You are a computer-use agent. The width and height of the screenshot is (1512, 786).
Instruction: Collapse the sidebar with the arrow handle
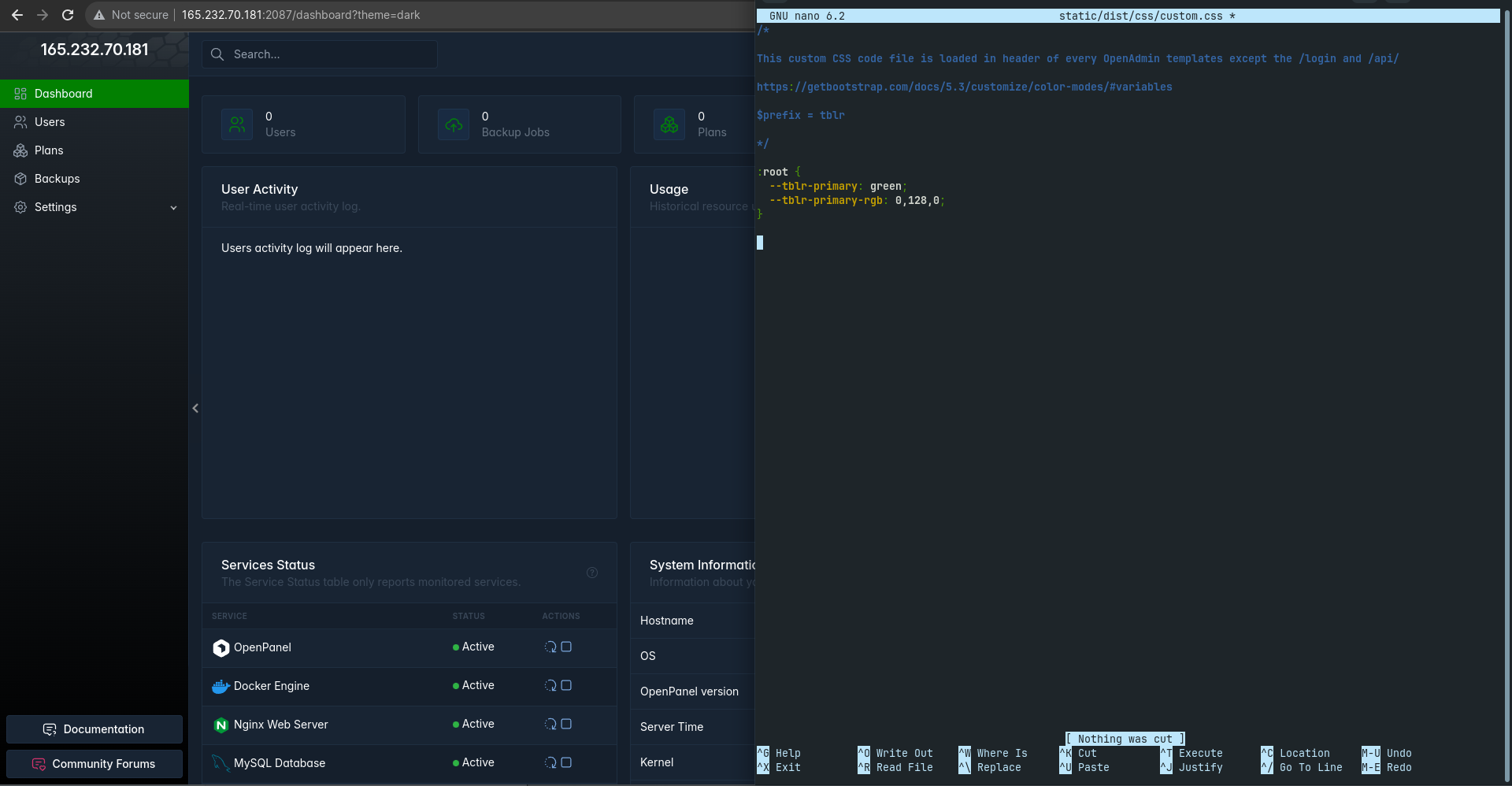[195, 408]
